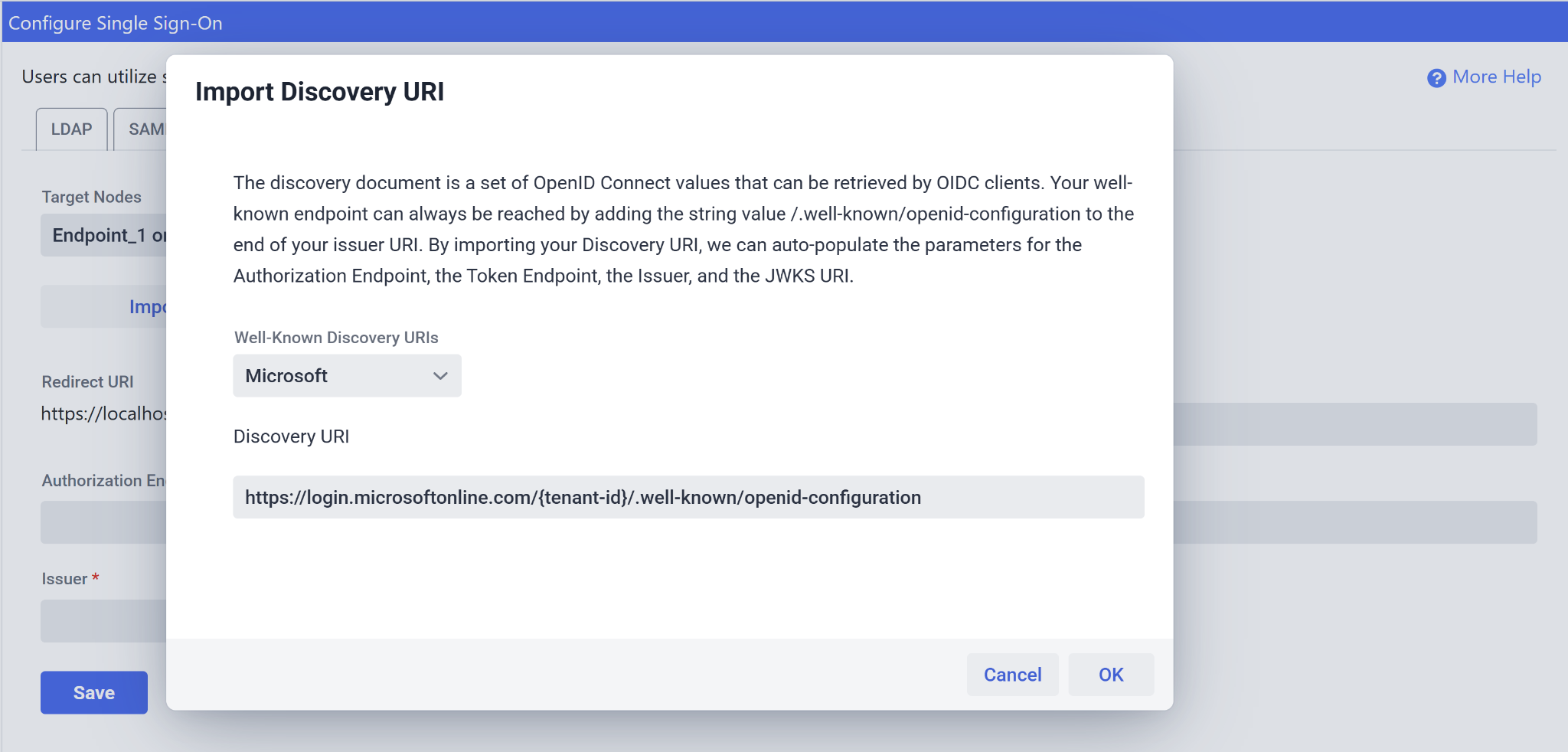Click the blue Save button
The image size is (1568, 752).
pyautogui.click(x=94, y=692)
